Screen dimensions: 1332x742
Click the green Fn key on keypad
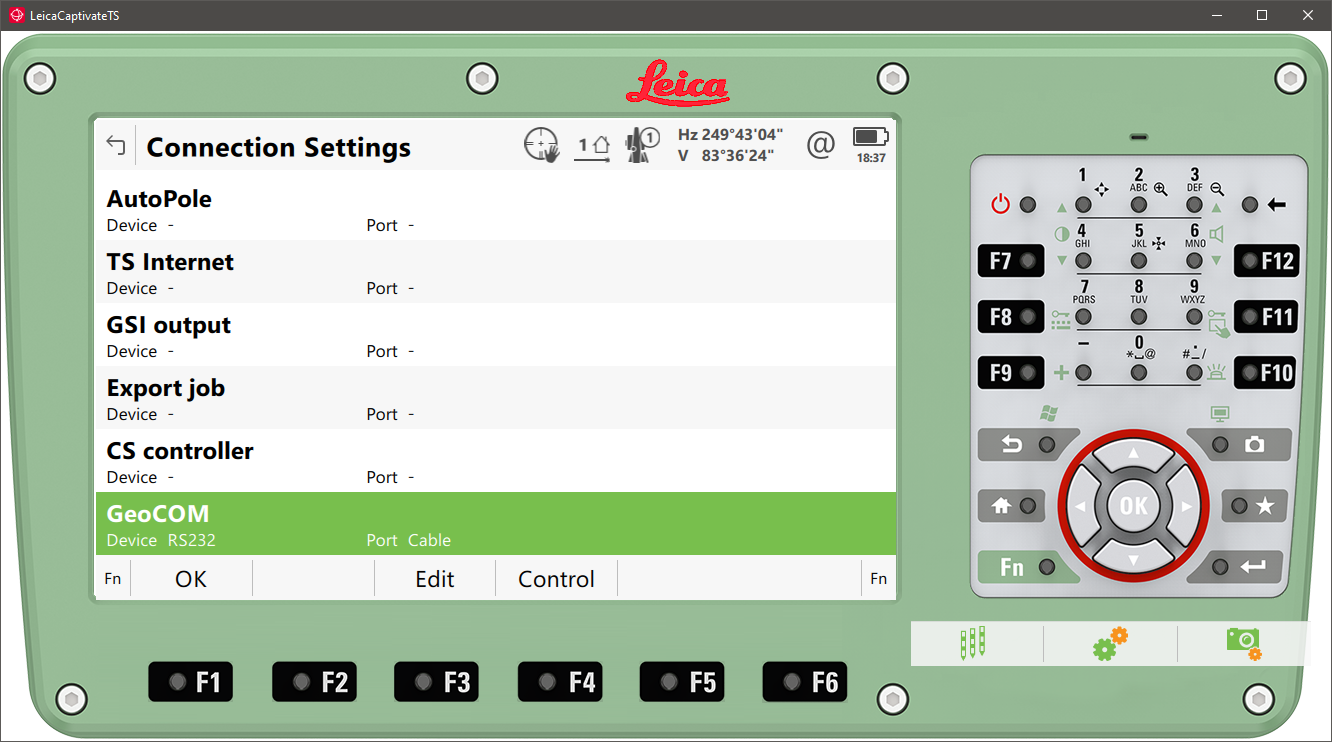(1028, 567)
